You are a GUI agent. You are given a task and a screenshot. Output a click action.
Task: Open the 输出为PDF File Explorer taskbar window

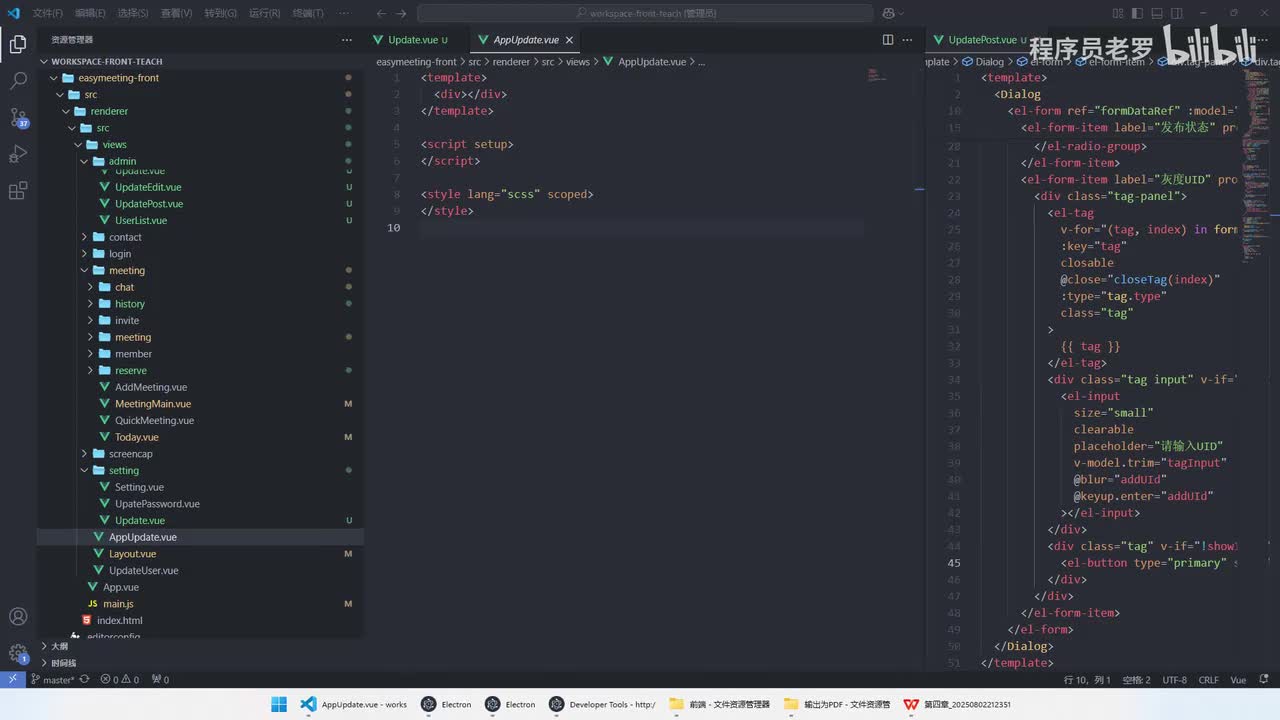click(837, 704)
